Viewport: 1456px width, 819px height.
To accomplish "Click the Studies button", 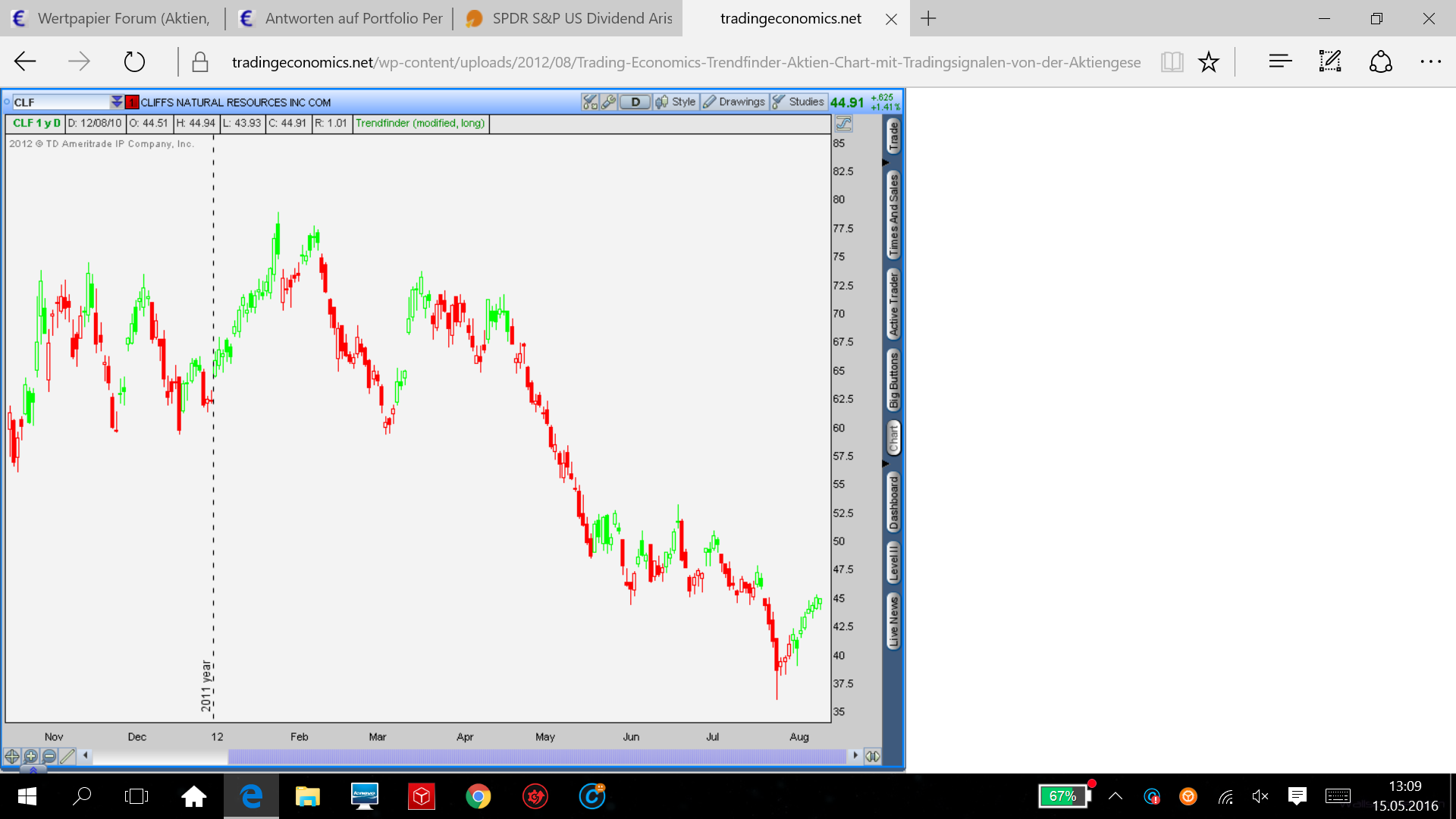I will click(x=799, y=102).
